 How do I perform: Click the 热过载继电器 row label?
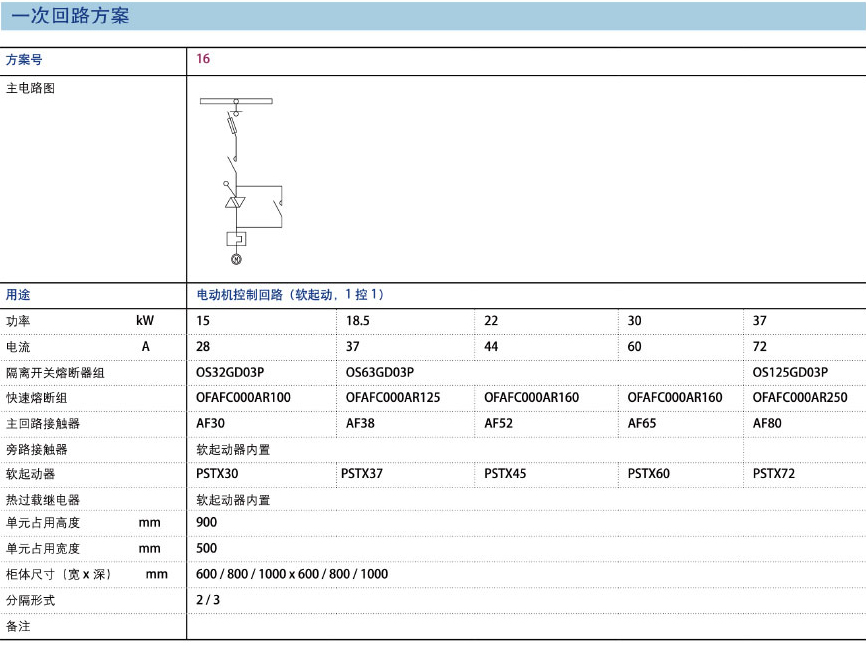pos(43,500)
